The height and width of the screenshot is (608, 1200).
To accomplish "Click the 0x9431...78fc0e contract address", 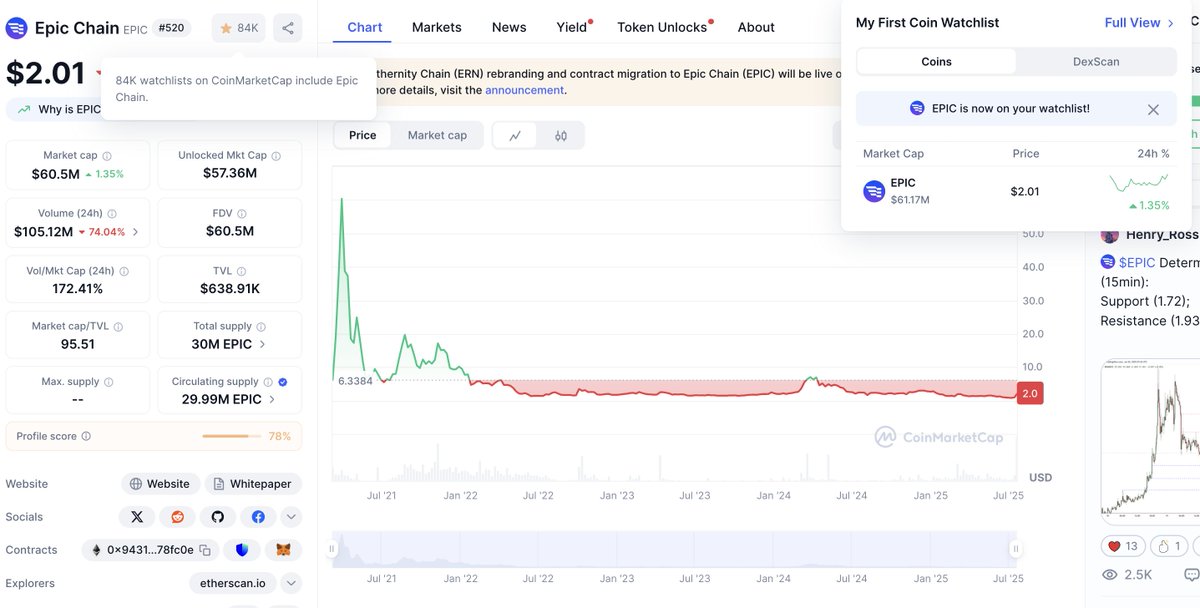I will tap(150, 550).
